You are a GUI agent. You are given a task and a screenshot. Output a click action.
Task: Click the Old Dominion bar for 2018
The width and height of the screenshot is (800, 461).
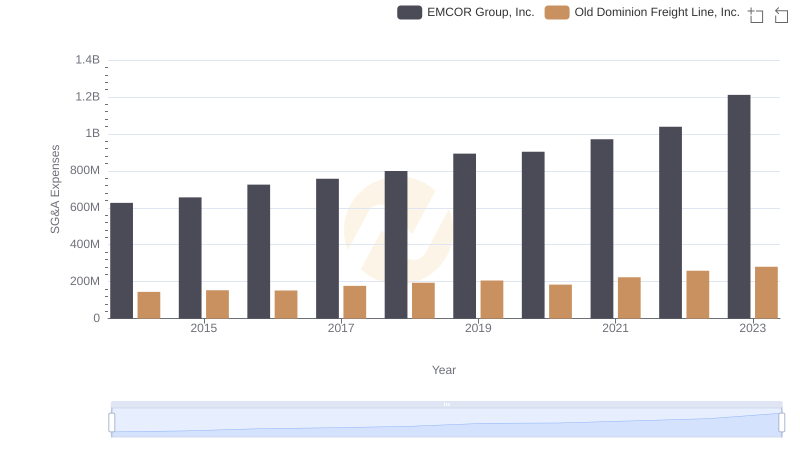(x=423, y=300)
